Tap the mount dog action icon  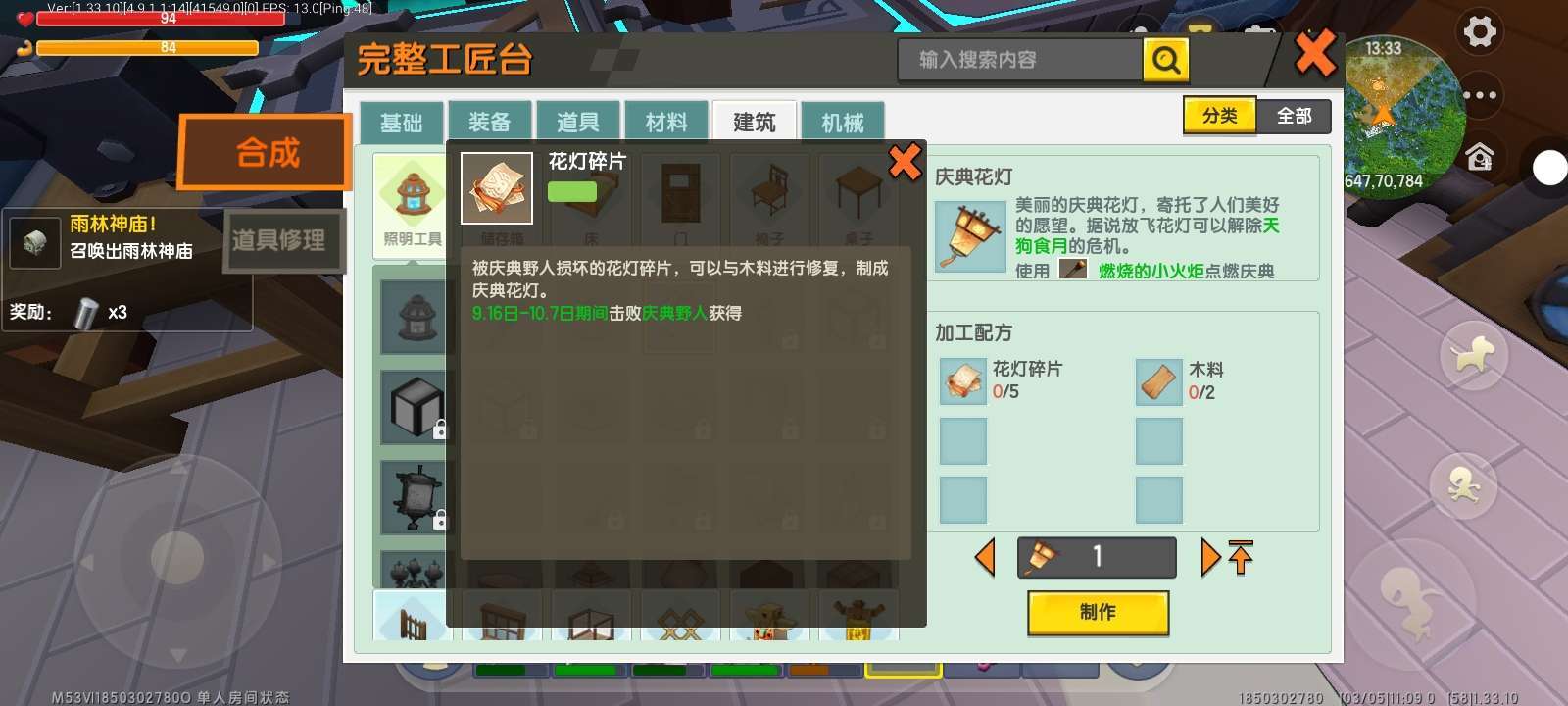pyautogui.click(x=1473, y=354)
